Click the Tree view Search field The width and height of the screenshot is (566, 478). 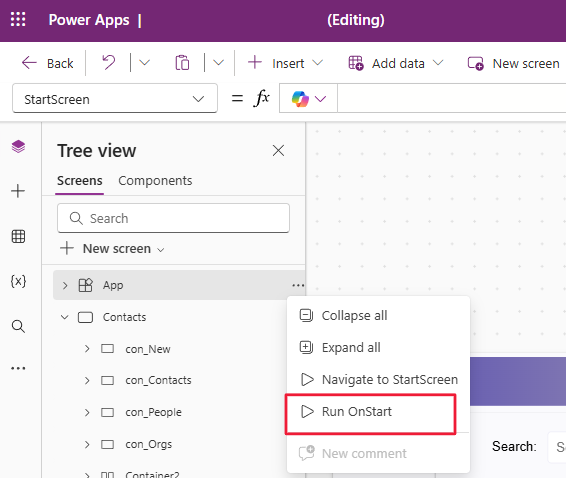pos(173,218)
